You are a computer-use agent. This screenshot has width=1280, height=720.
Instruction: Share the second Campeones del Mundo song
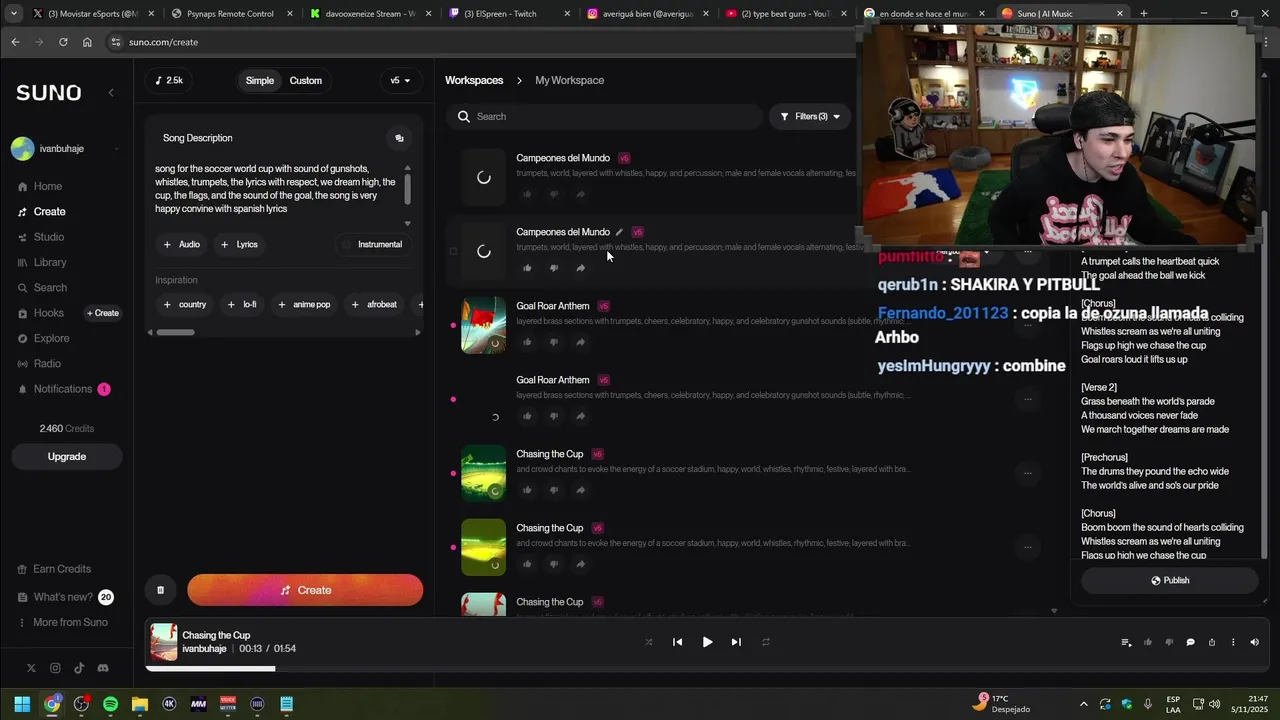(x=581, y=268)
